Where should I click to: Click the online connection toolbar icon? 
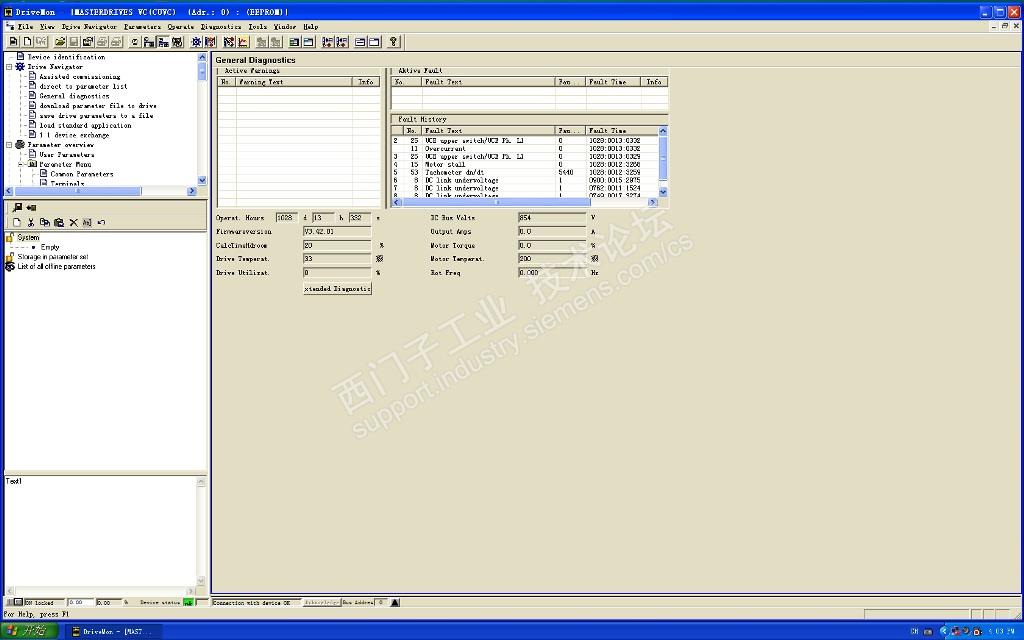(163, 42)
